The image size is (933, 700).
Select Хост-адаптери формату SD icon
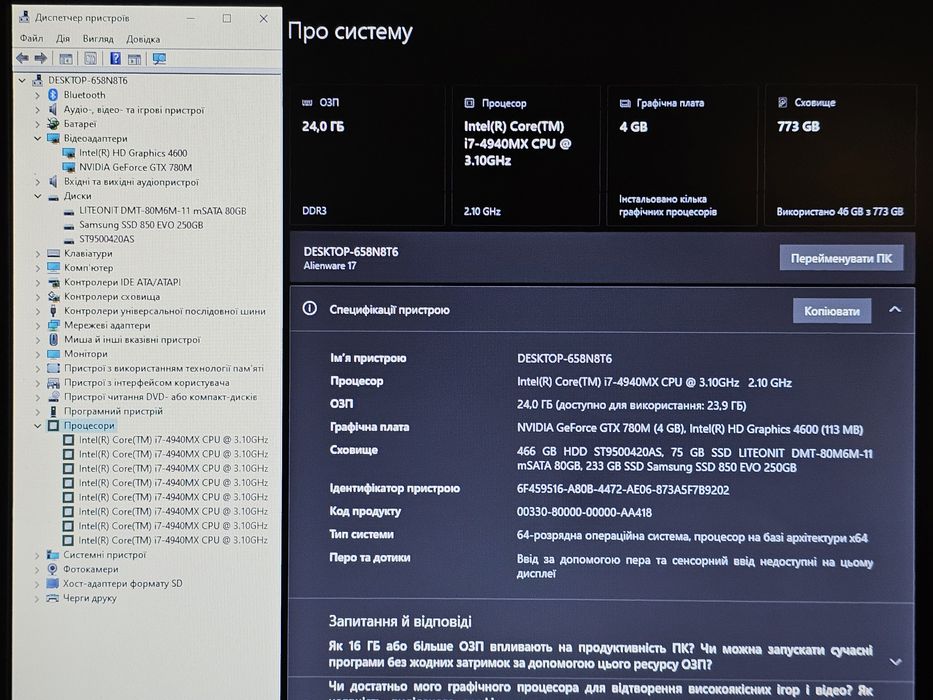pos(53,583)
